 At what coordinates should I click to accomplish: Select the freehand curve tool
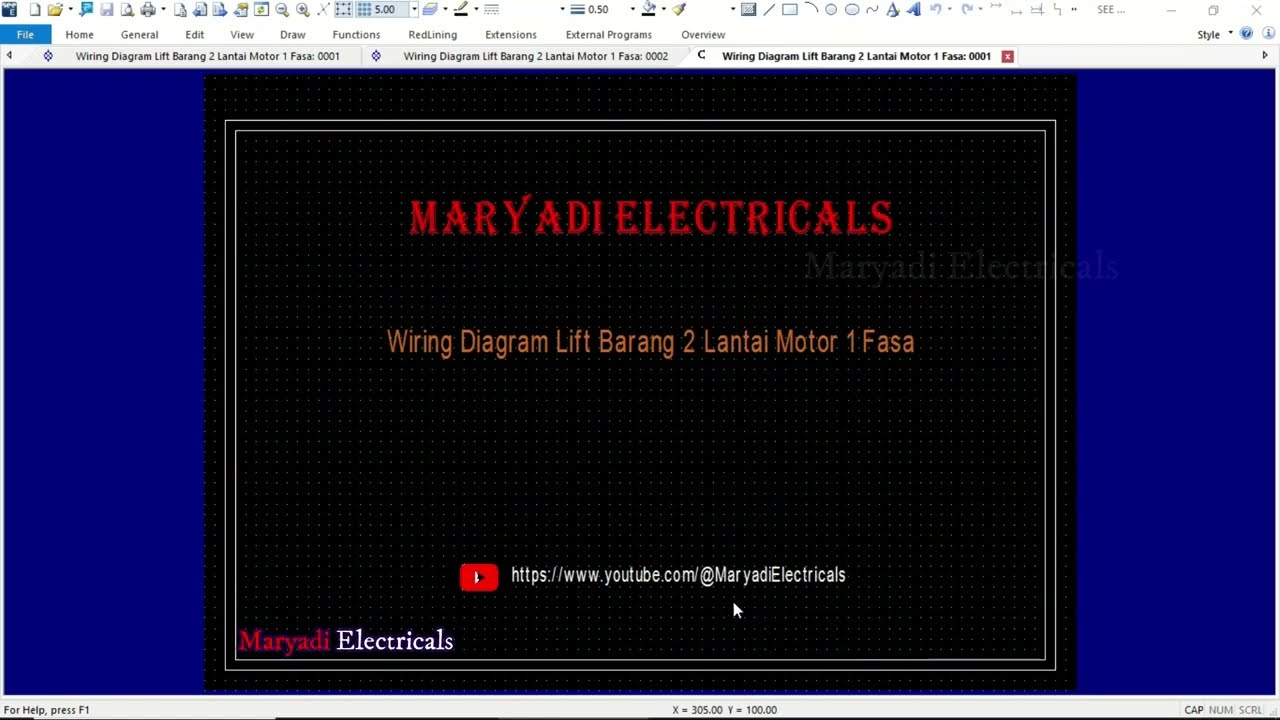pos(872,9)
